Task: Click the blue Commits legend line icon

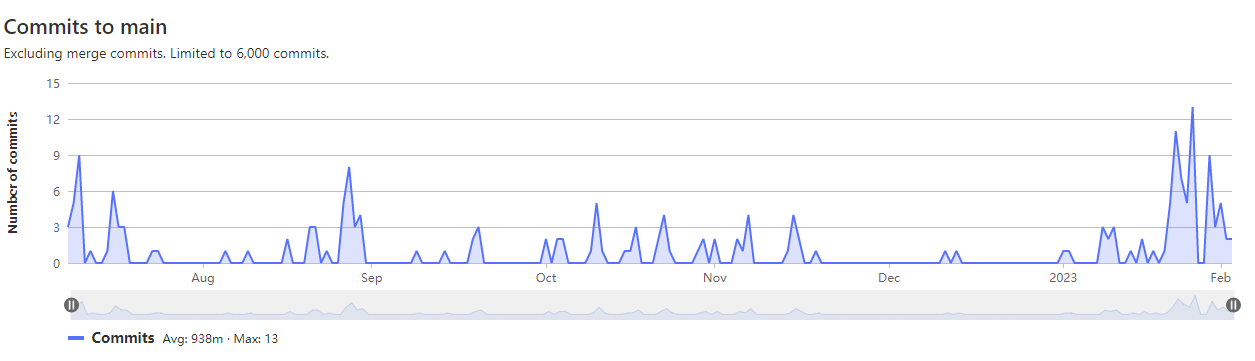Action: pyautogui.click(x=76, y=339)
